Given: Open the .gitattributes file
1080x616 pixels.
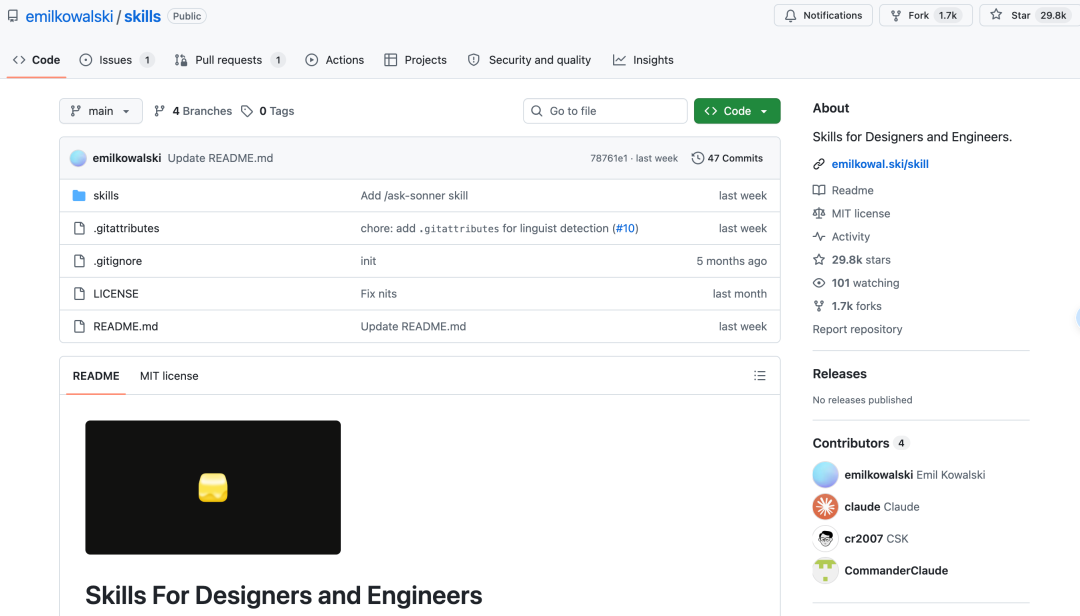Looking at the screenshot, I should pyautogui.click(x=126, y=228).
